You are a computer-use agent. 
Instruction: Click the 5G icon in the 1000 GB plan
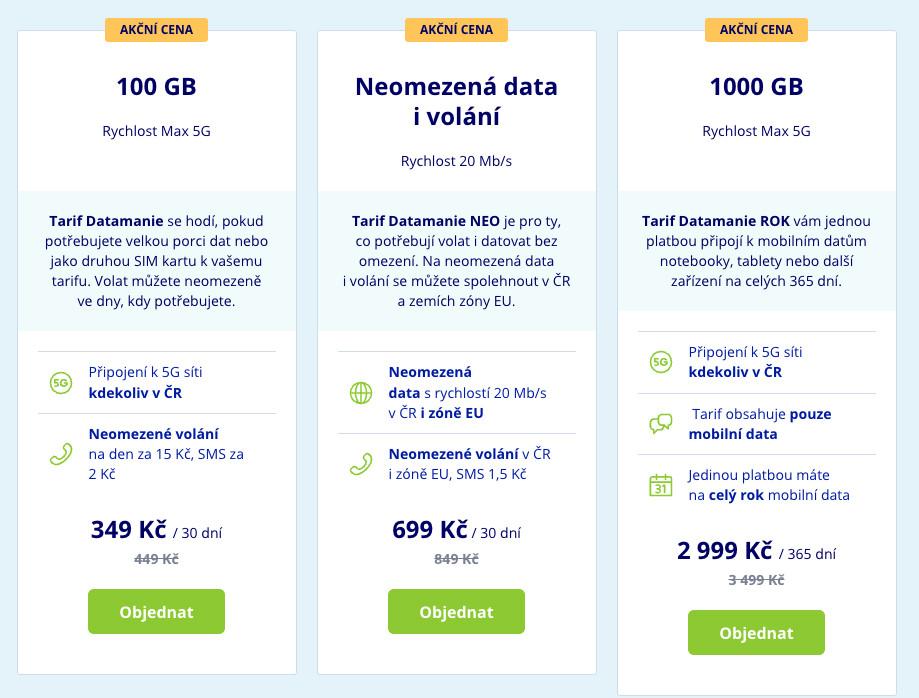[x=661, y=362]
